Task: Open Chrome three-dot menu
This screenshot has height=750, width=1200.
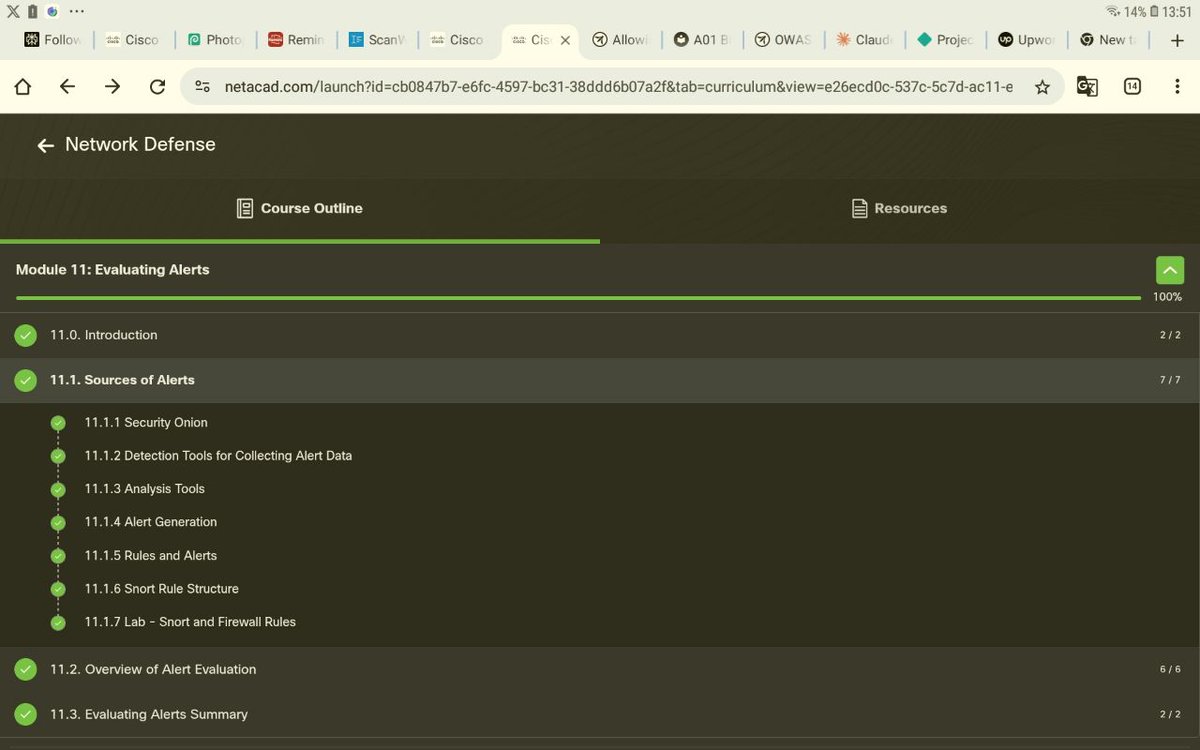Action: point(1177,87)
